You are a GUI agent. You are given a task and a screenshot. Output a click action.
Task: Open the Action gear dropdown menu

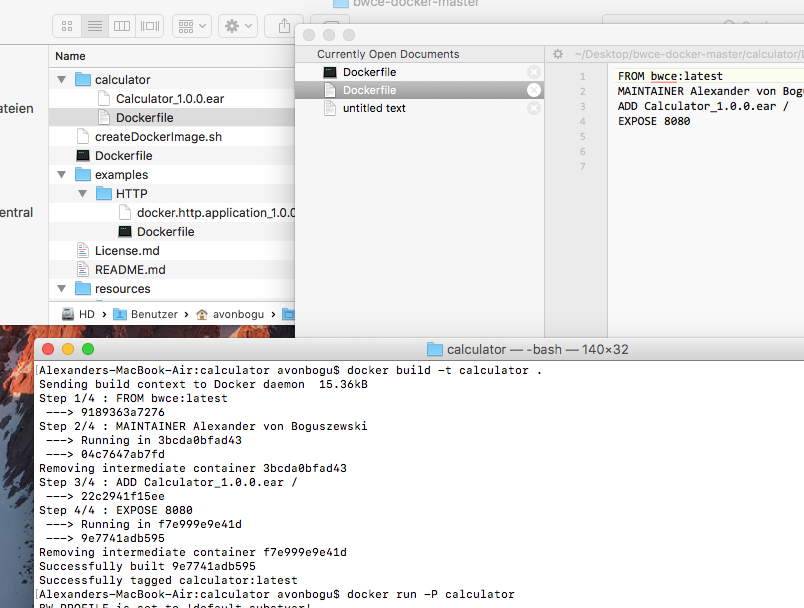(x=238, y=25)
